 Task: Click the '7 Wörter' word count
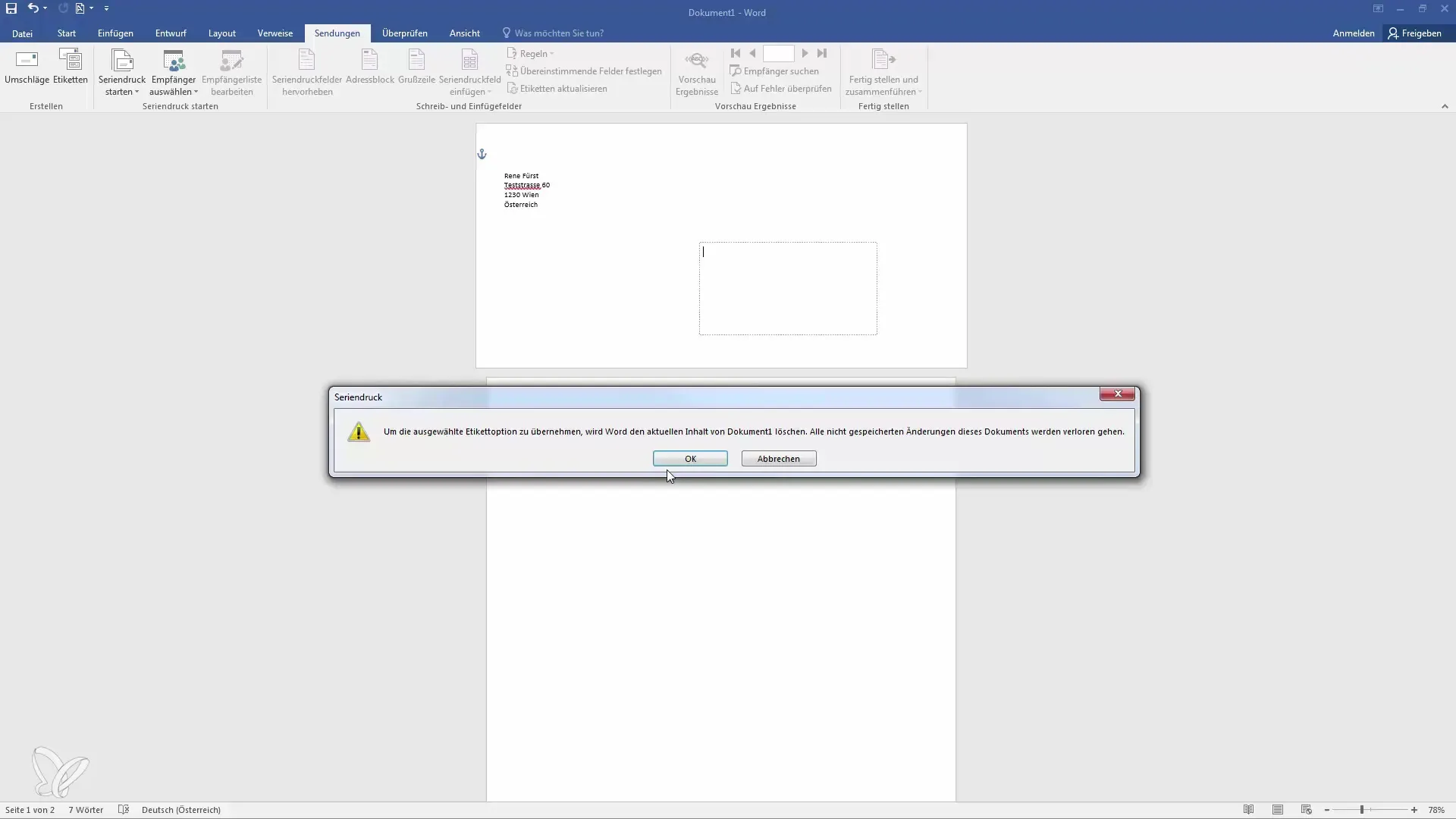click(86, 810)
